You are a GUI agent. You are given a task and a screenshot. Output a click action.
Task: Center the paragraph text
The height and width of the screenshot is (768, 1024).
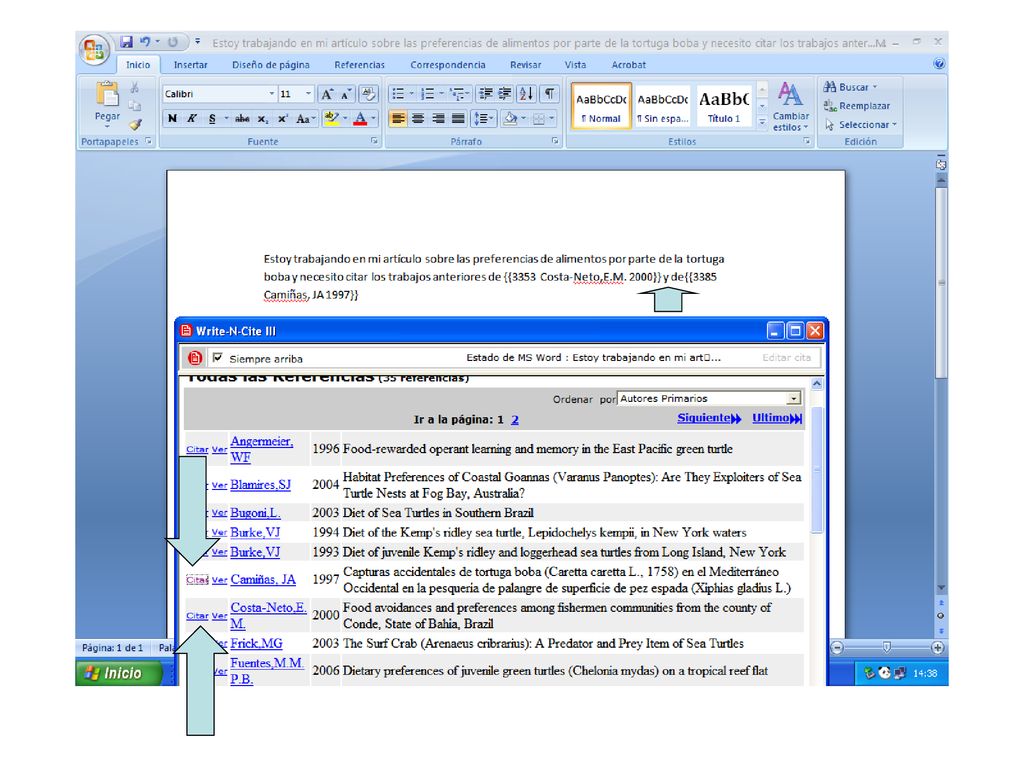(418, 118)
